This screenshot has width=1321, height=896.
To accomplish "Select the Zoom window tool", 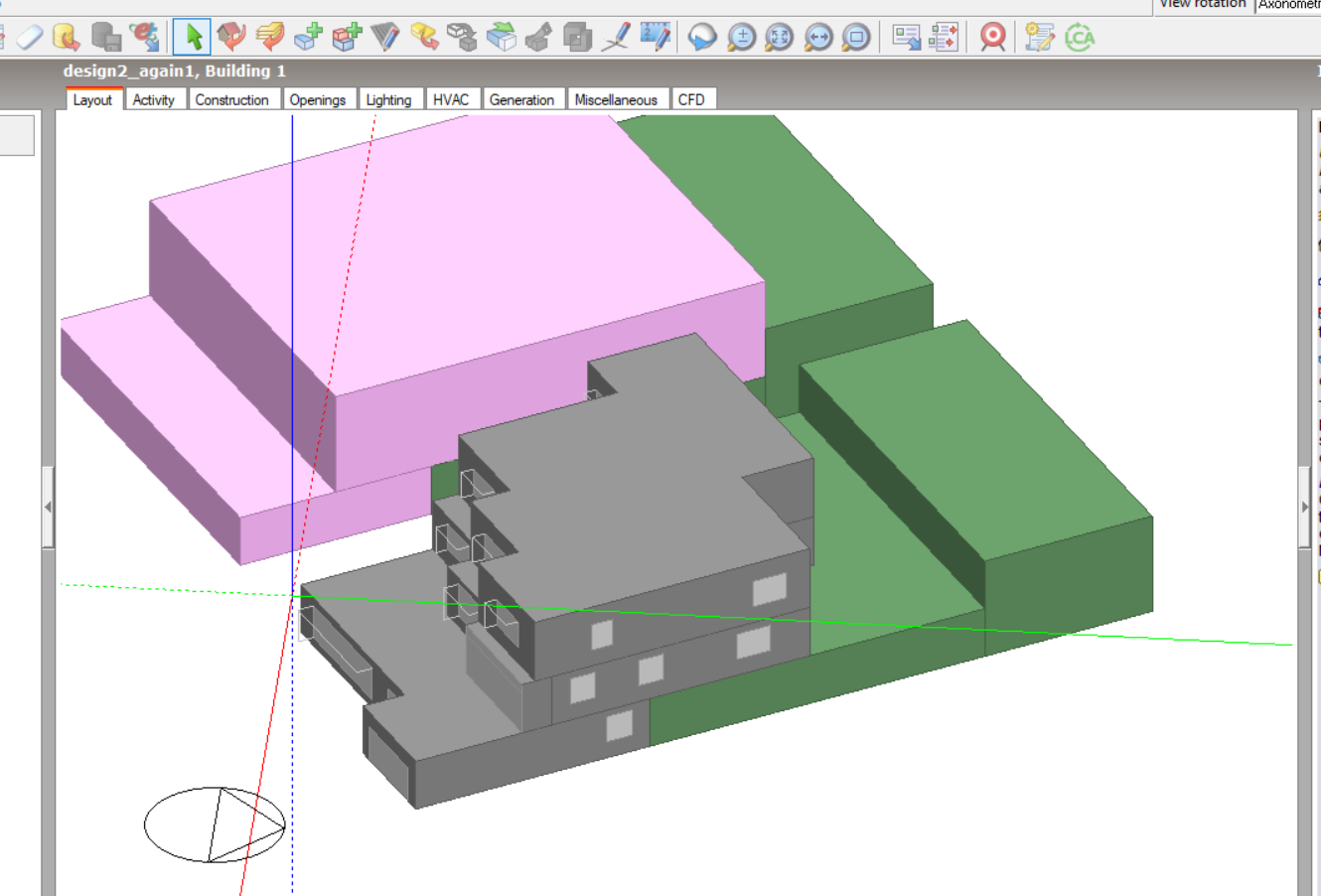I will (856, 38).
